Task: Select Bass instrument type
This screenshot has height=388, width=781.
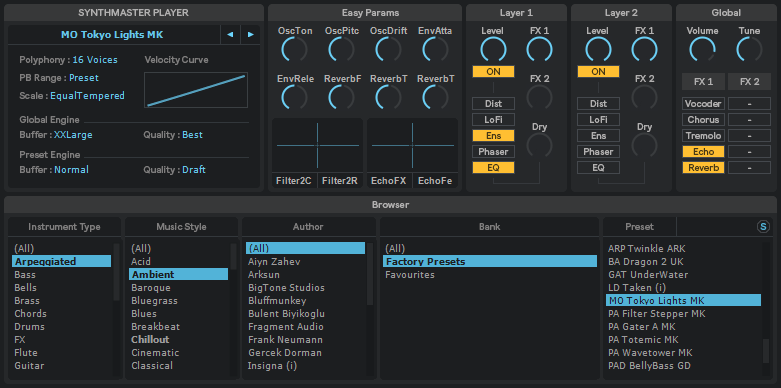Action: point(62,274)
